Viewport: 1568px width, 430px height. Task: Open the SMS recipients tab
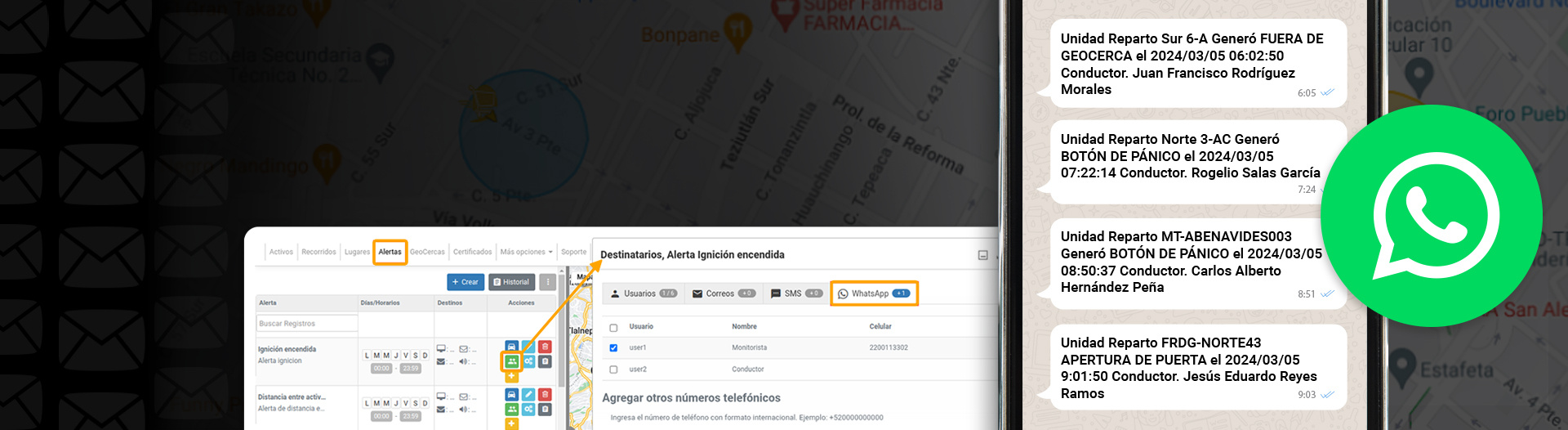point(796,293)
